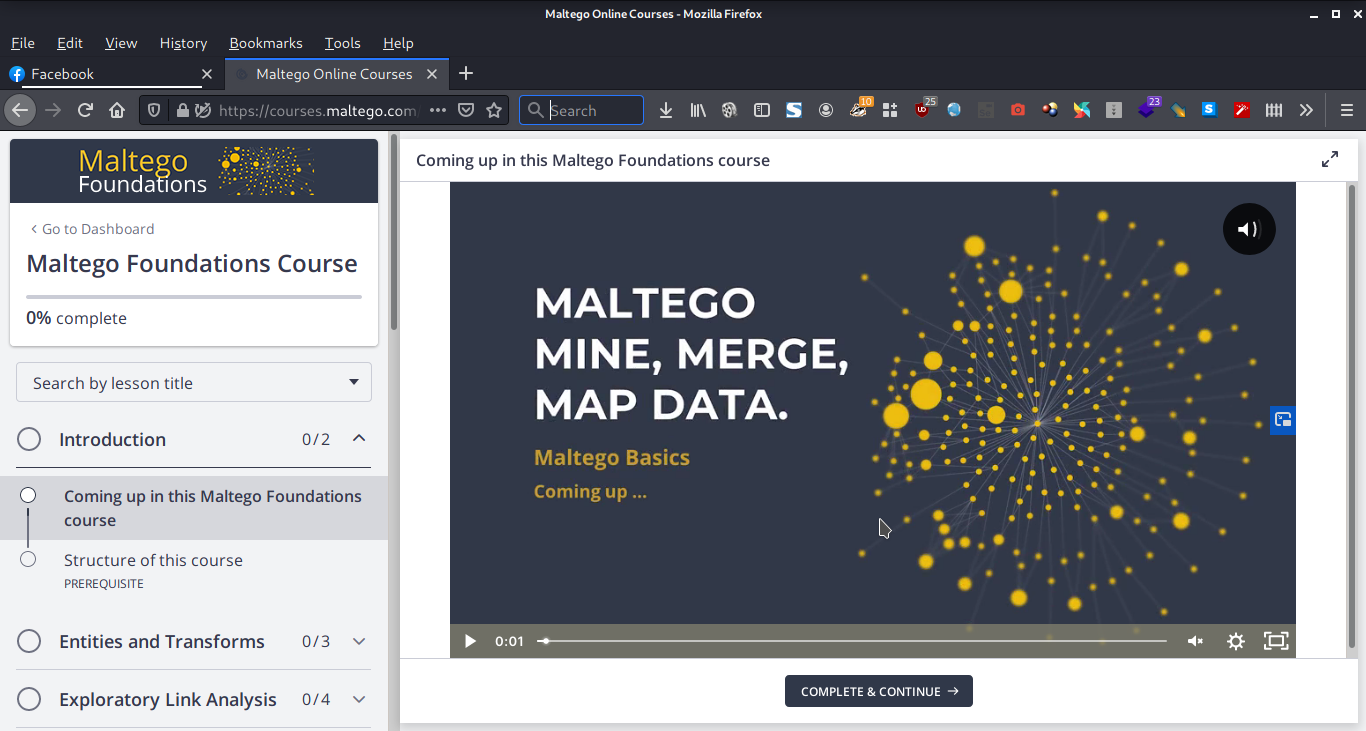This screenshot has width=1366, height=731.
Task: Open the Firefox hamburger menu
Action: coord(1347,110)
